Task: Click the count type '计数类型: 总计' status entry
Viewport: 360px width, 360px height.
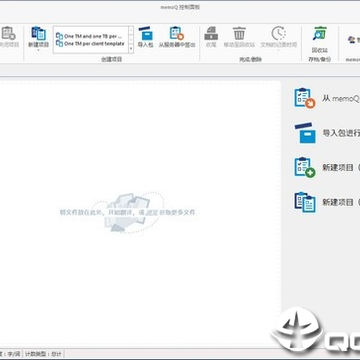Action: tap(43, 354)
